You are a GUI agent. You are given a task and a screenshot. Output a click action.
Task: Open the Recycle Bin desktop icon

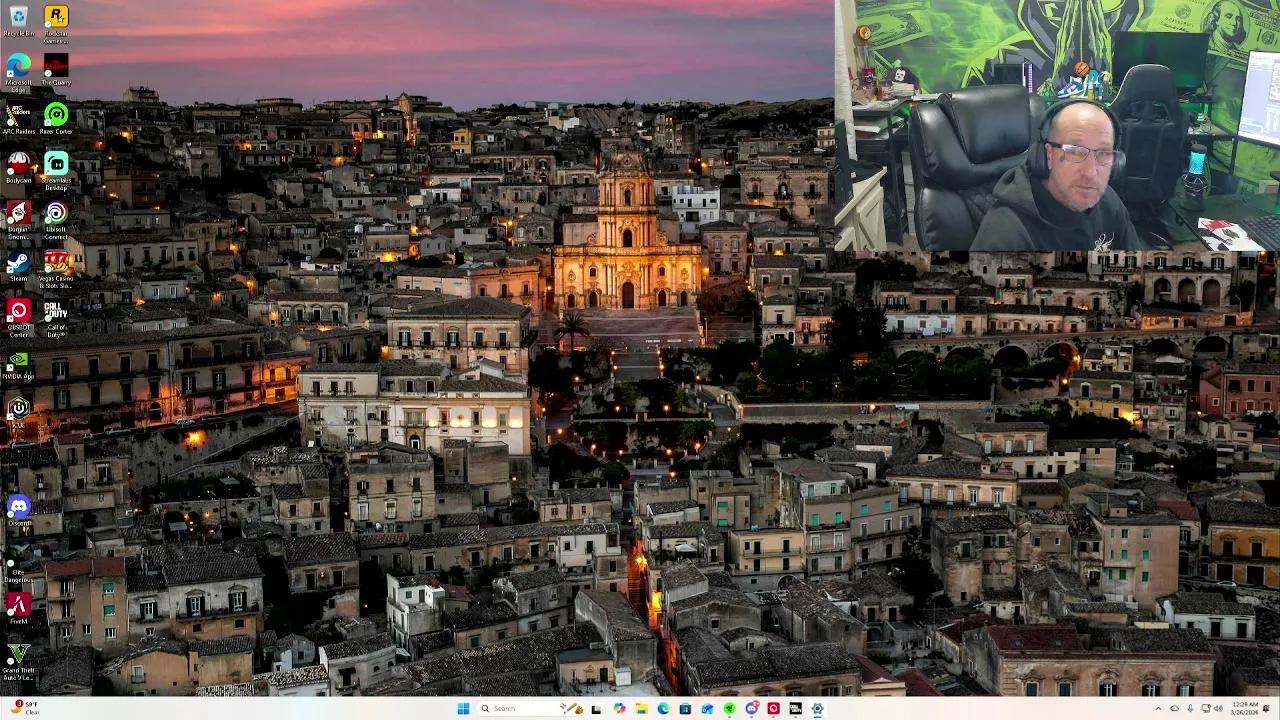point(18,17)
